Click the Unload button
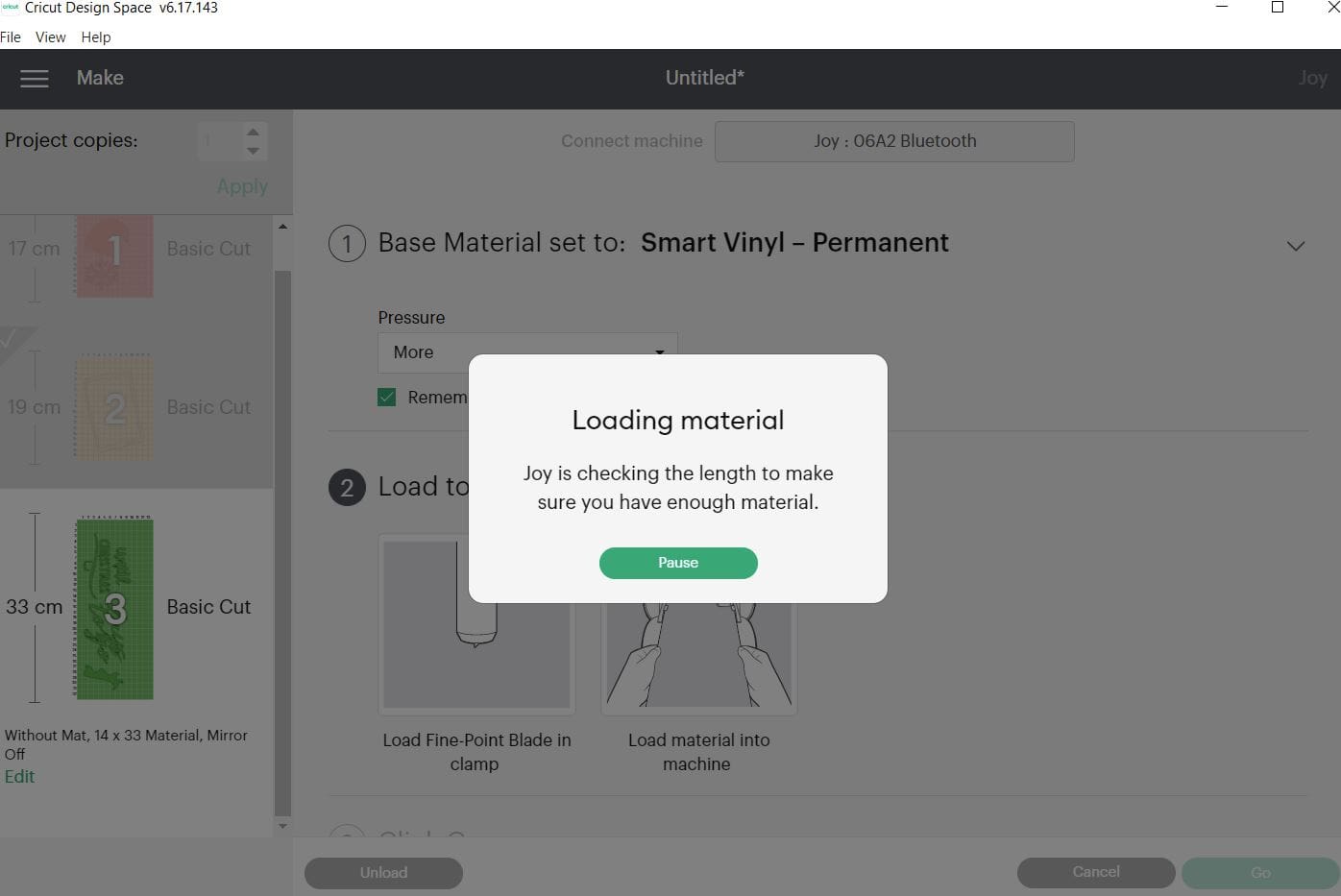 tap(383, 873)
